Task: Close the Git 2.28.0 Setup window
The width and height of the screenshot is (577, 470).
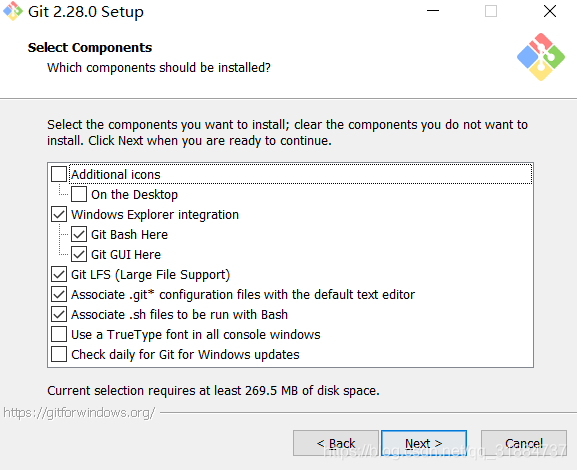Action: (x=550, y=11)
